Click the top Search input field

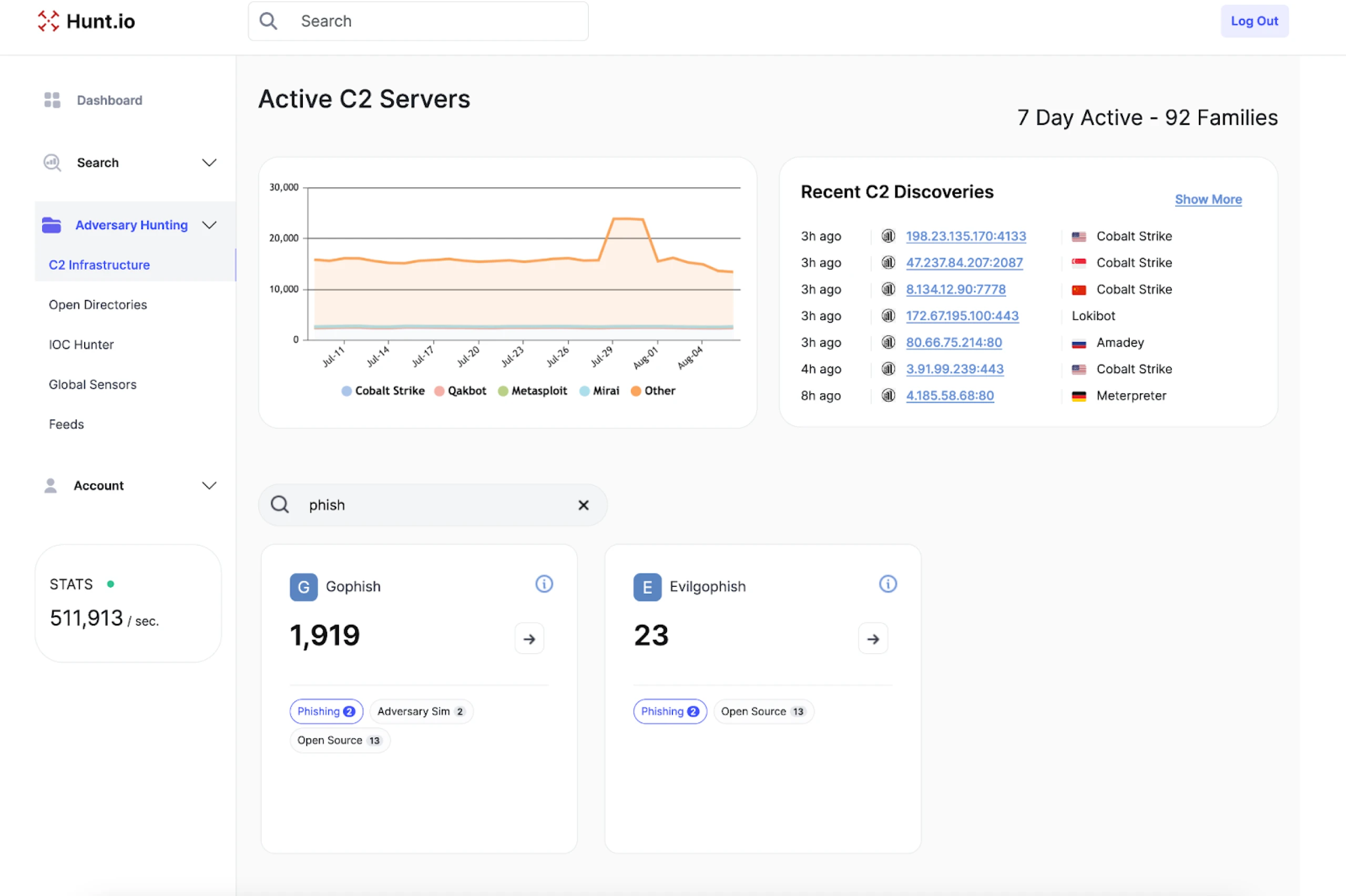[418, 21]
